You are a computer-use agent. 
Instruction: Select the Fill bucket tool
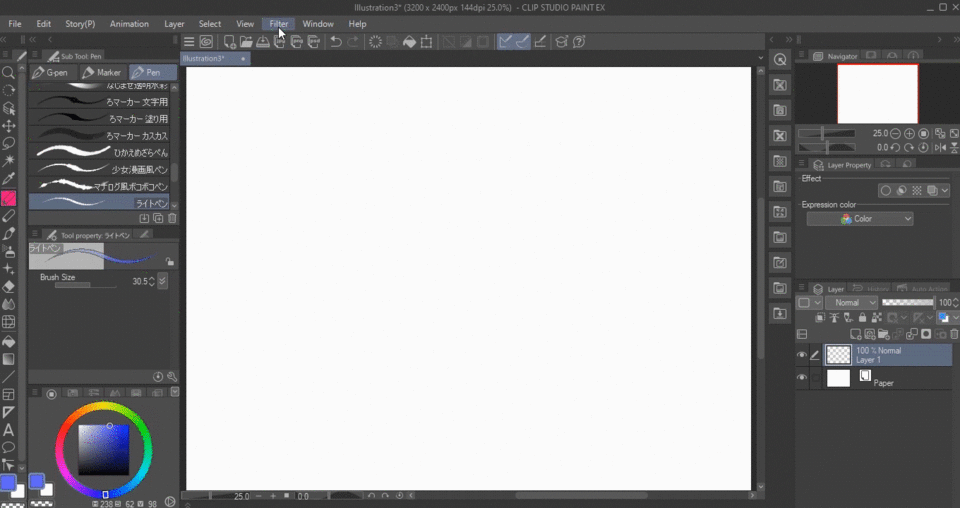point(9,342)
